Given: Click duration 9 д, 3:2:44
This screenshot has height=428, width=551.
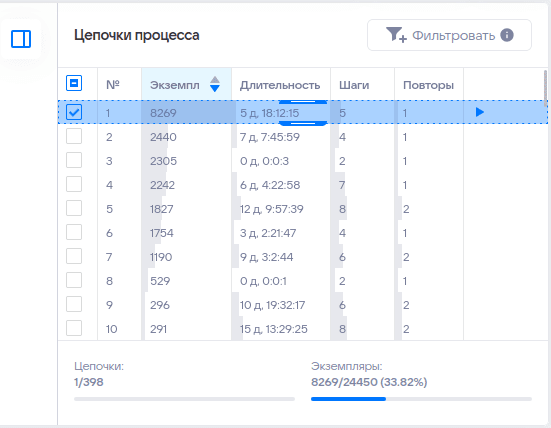Looking at the screenshot, I should 266,257.
